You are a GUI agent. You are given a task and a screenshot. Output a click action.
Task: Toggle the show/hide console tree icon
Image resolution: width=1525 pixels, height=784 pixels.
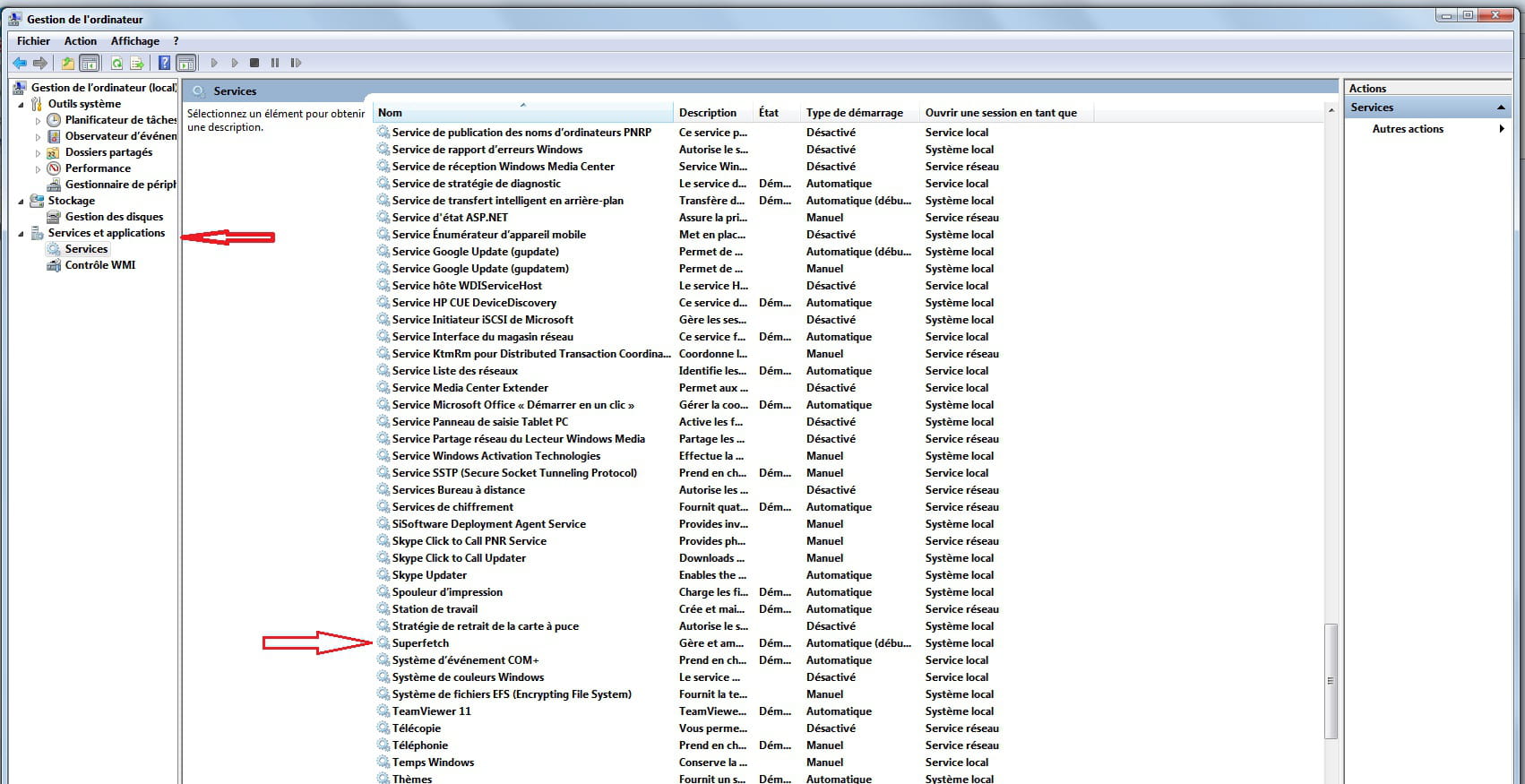(89, 63)
